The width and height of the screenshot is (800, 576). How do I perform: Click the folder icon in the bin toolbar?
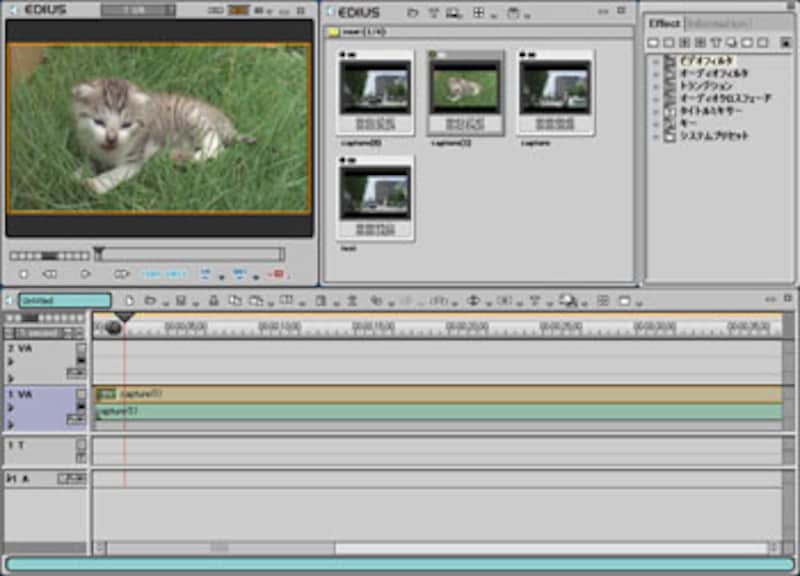412,13
